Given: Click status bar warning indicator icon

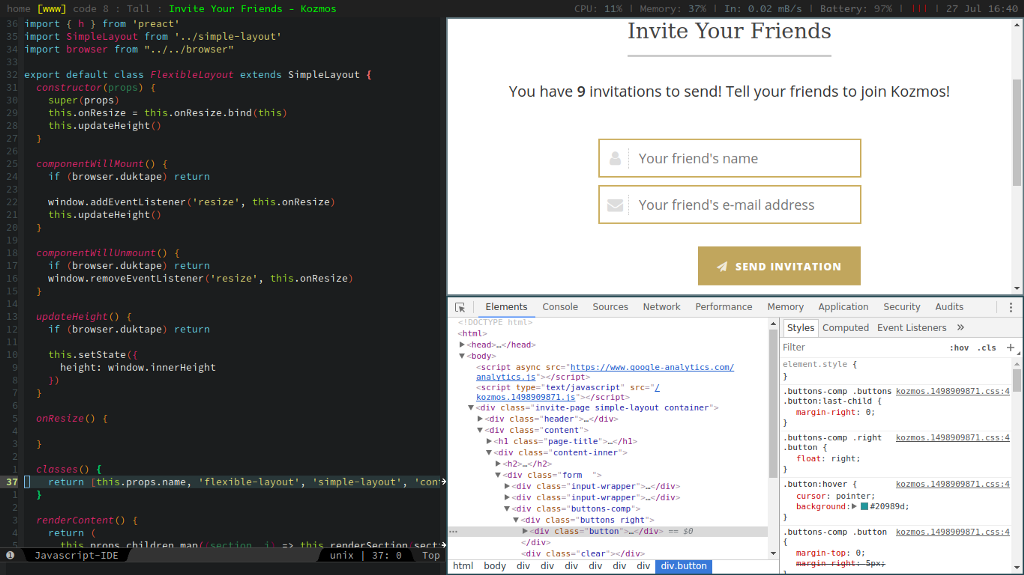Looking at the screenshot, I should (10, 555).
